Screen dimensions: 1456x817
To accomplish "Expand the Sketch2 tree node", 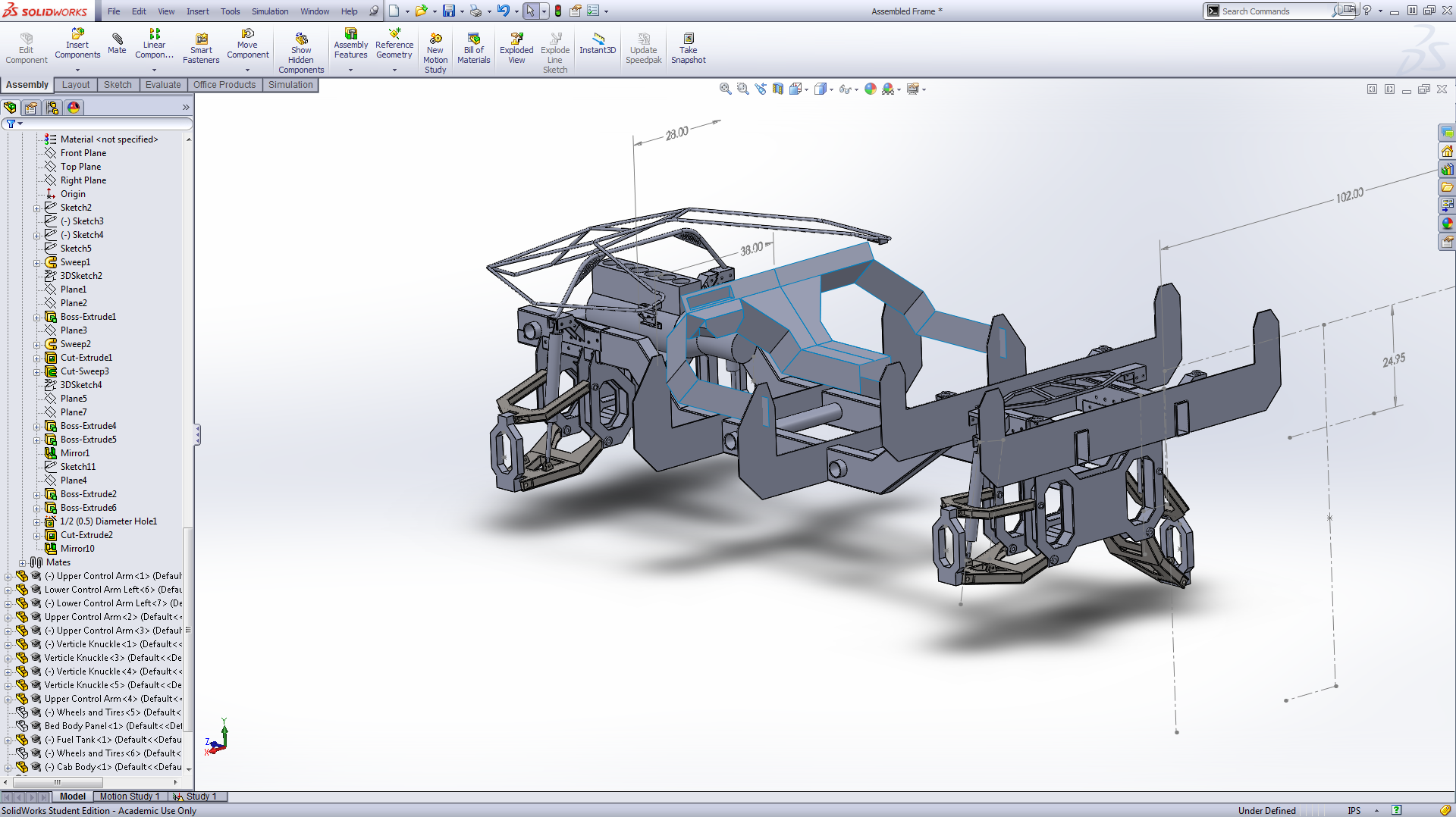I will tap(36, 208).
